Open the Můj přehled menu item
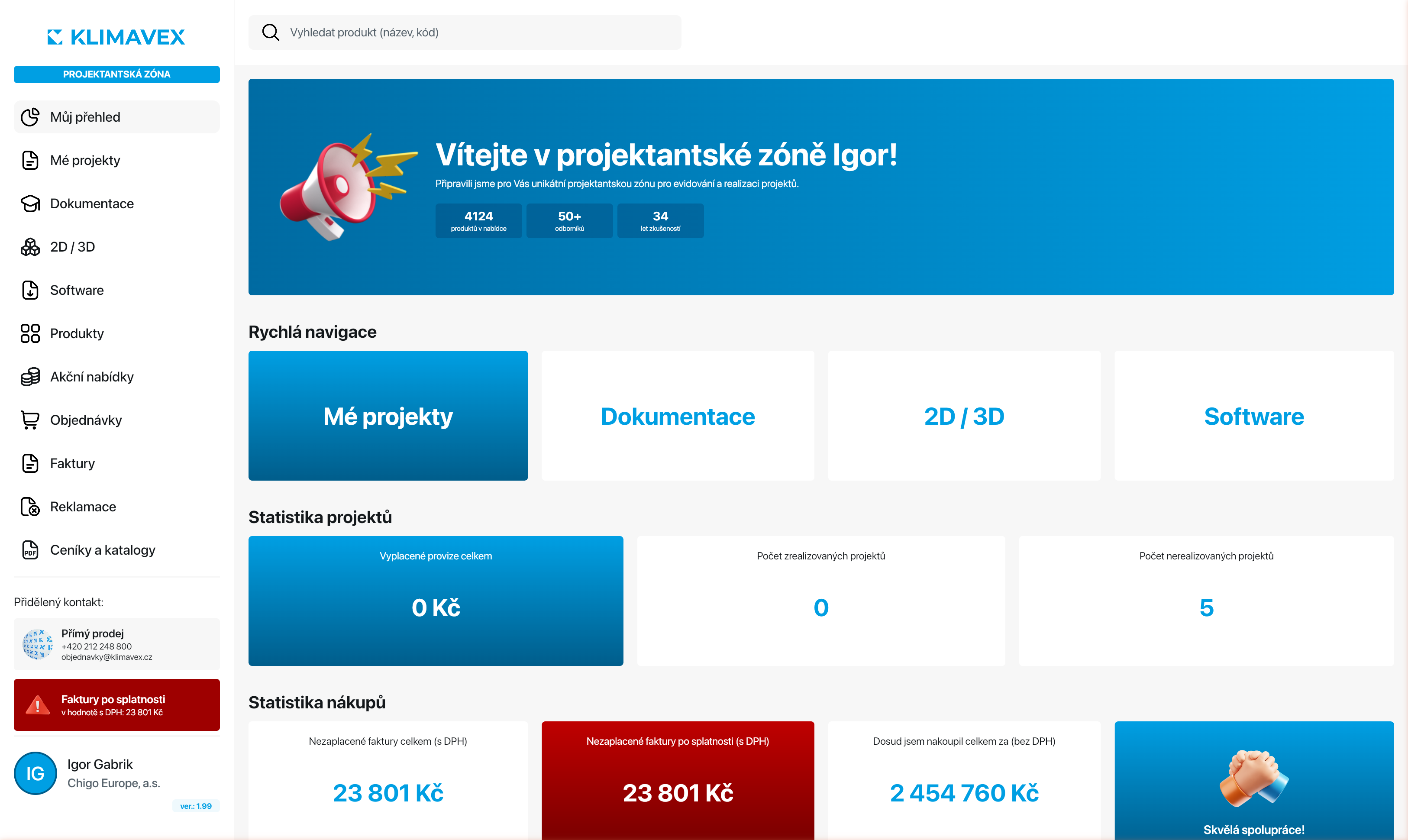 (x=116, y=116)
